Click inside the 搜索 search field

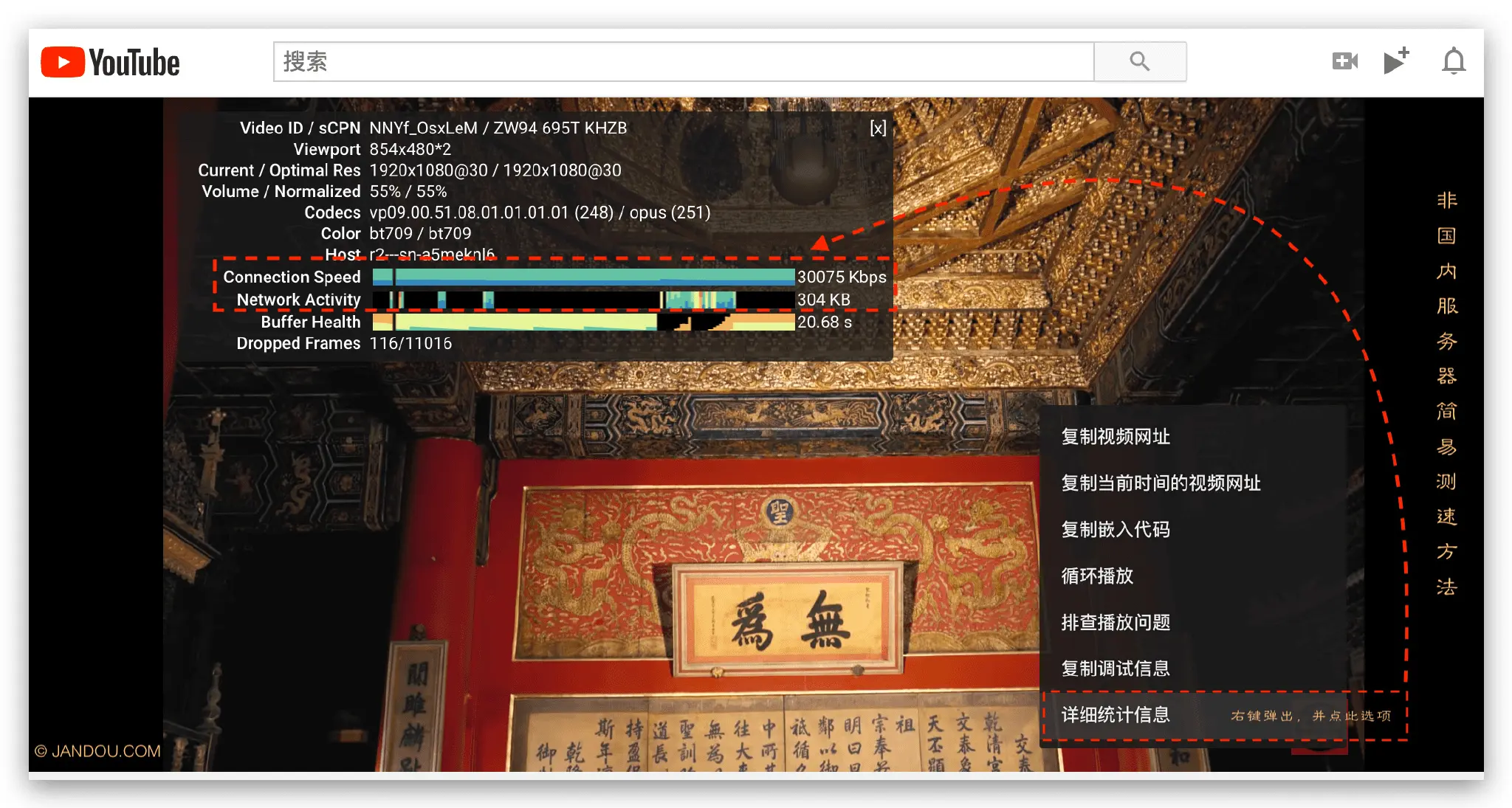[664, 61]
